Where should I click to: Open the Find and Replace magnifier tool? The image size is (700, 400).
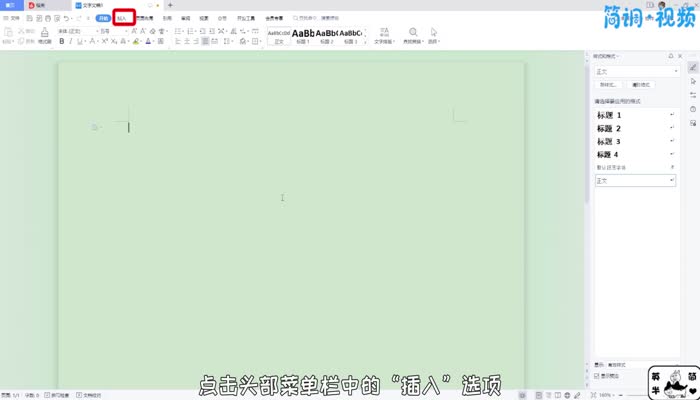pyautogui.click(x=413, y=33)
